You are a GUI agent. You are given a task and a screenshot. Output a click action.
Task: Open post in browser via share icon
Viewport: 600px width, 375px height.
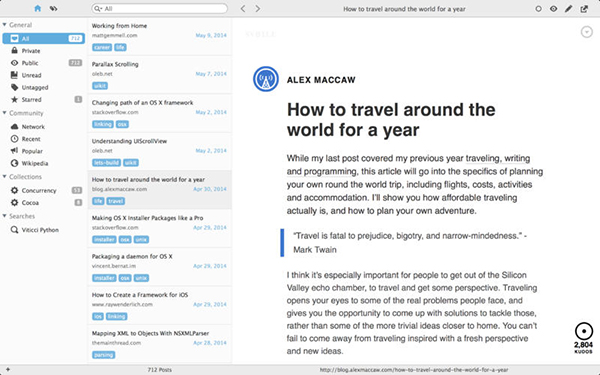584,8
